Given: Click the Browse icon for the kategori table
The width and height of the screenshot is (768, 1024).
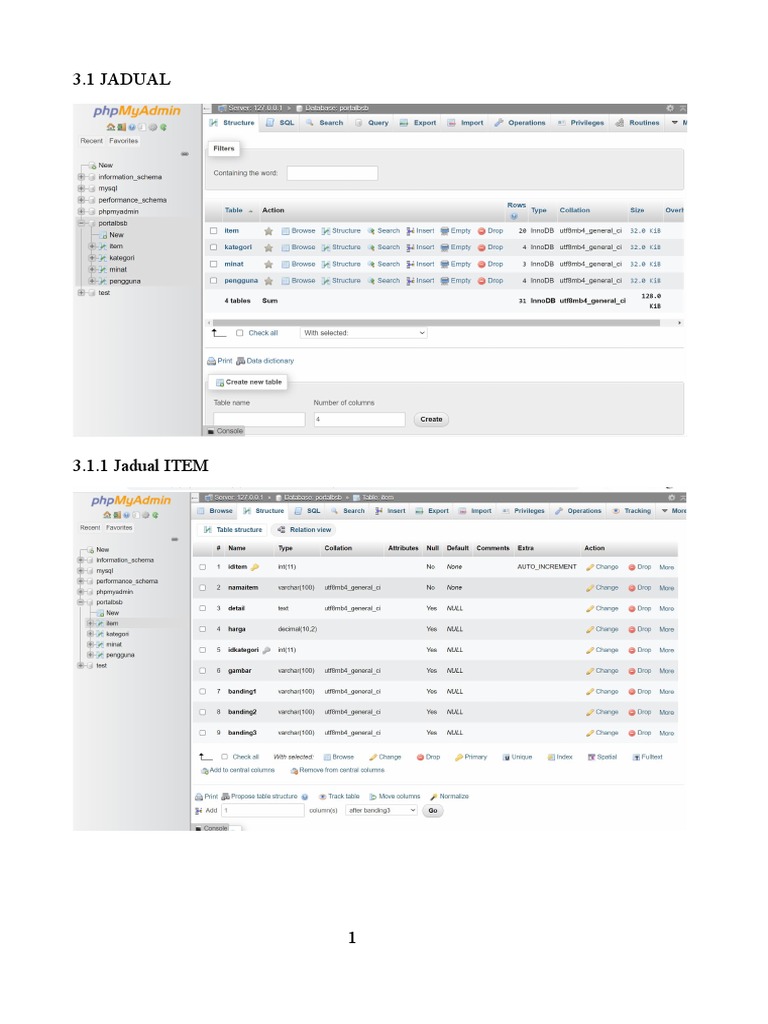Looking at the screenshot, I should (285, 248).
